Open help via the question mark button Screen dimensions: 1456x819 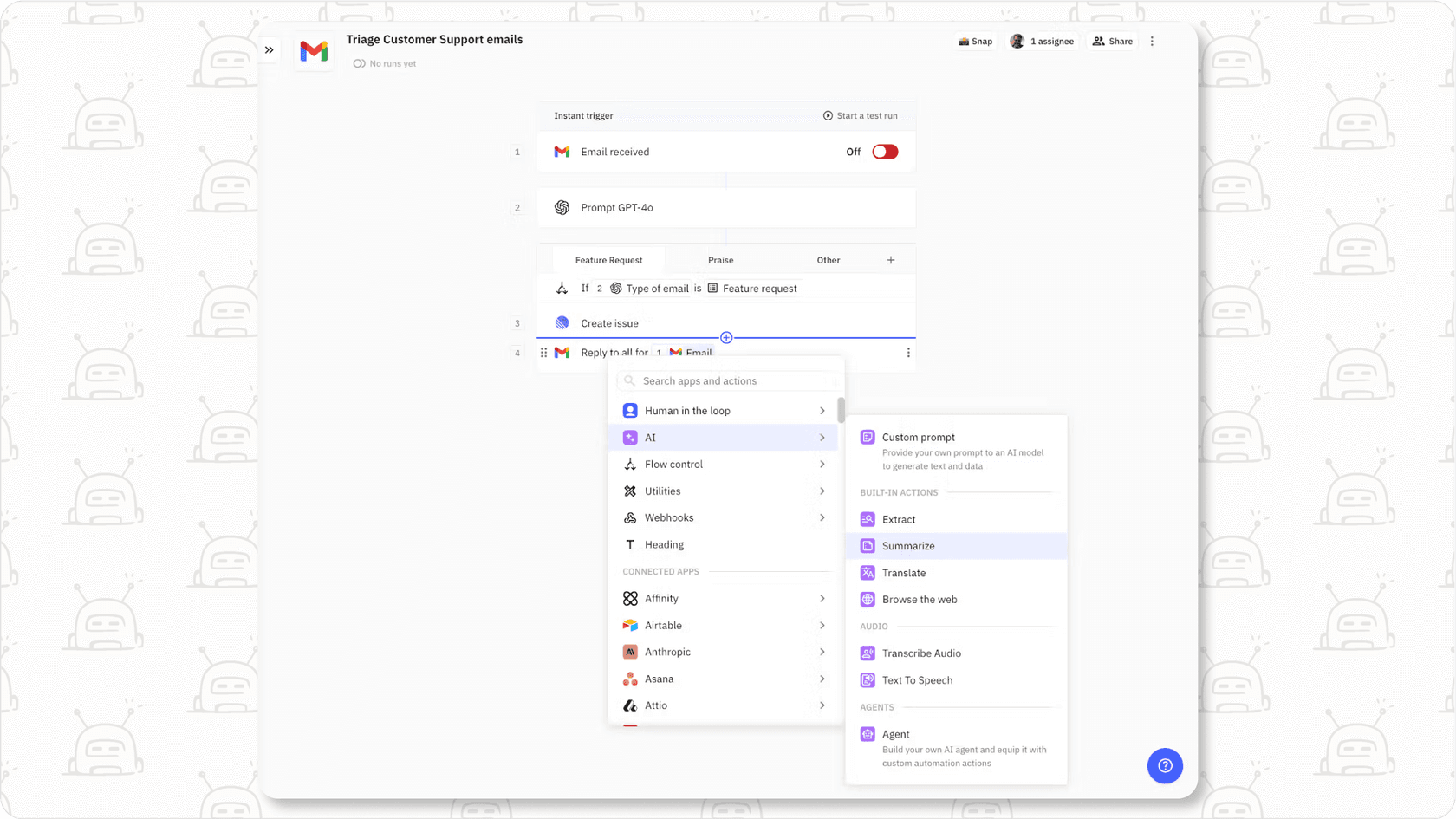pos(1165,765)
